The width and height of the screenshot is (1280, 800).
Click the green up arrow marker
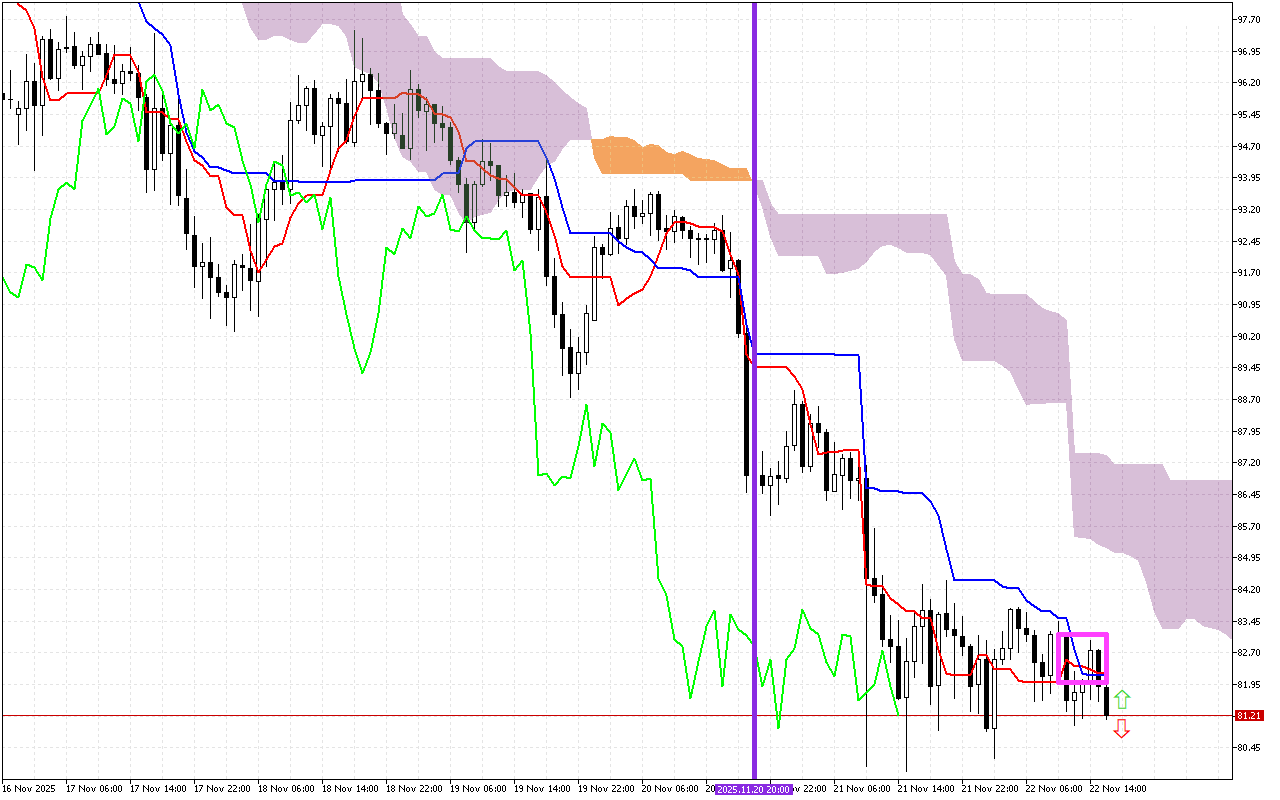[1122, 699]
